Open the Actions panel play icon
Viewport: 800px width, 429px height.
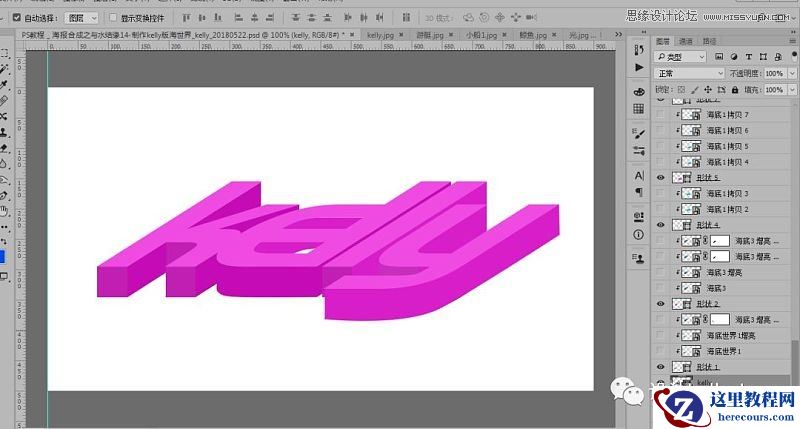pyautogui.click(x=639, y=67)
